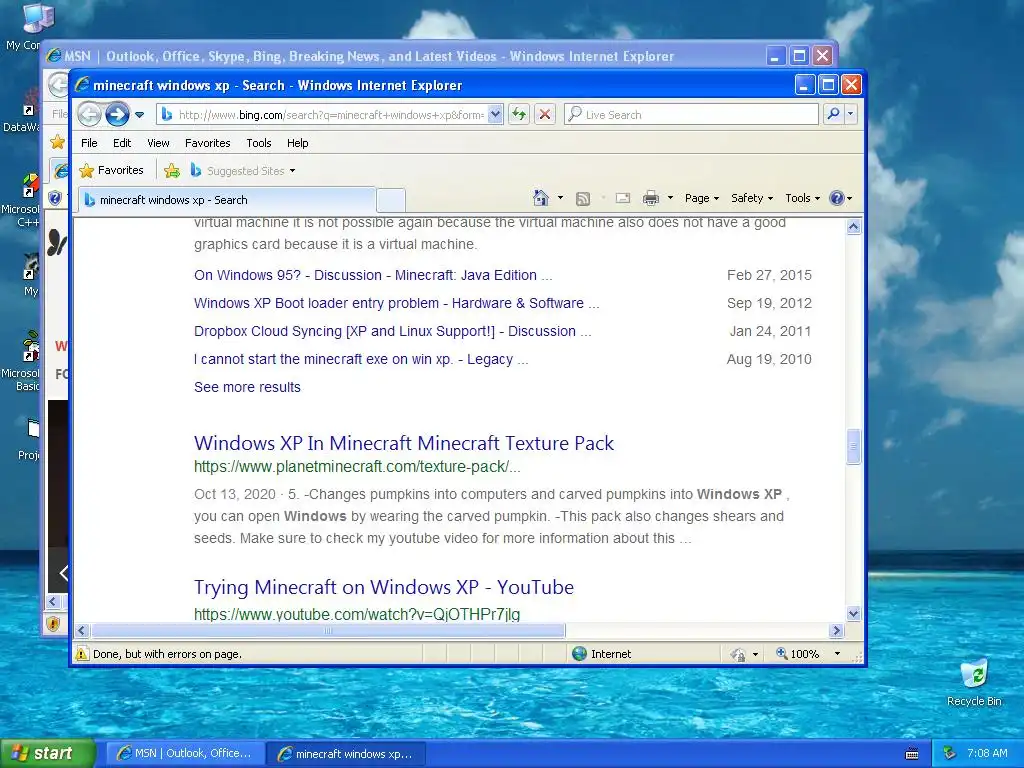Viewport: 1024px width, 768px height.
Task: Open the View menu
Action: pos(158,143)
